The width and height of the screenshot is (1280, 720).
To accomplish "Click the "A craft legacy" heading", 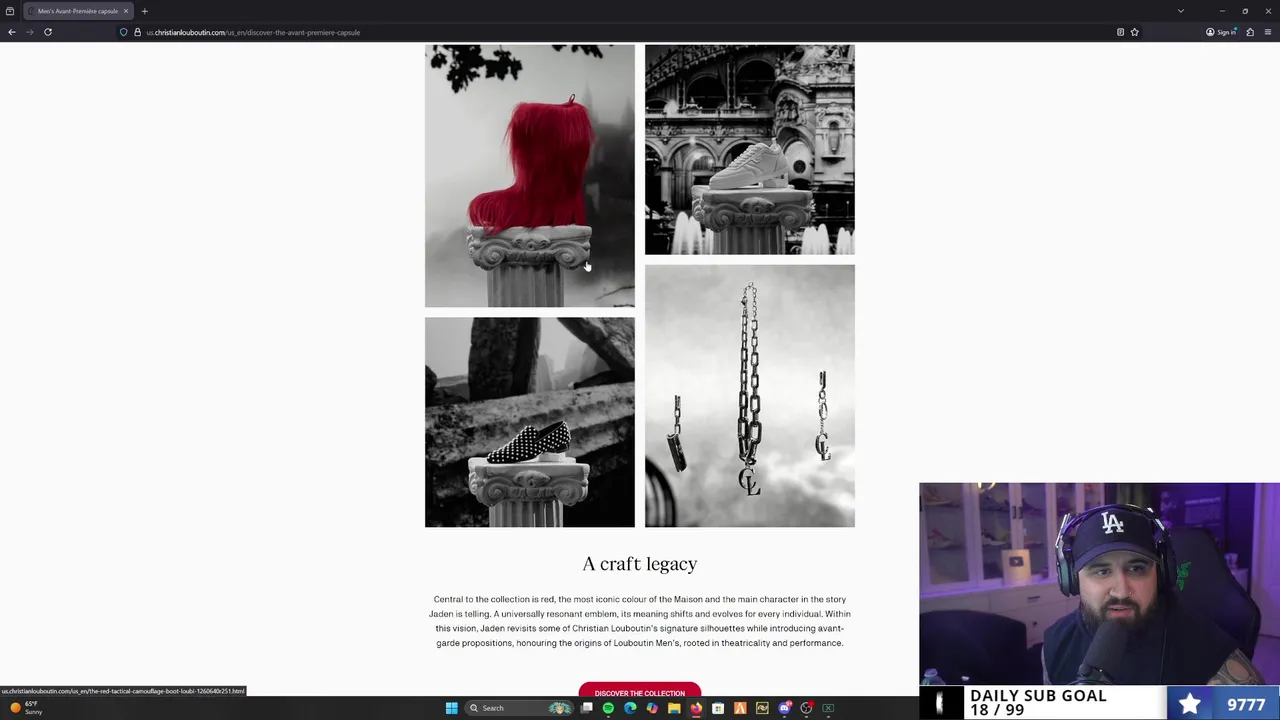I will (x=639, y=564).
